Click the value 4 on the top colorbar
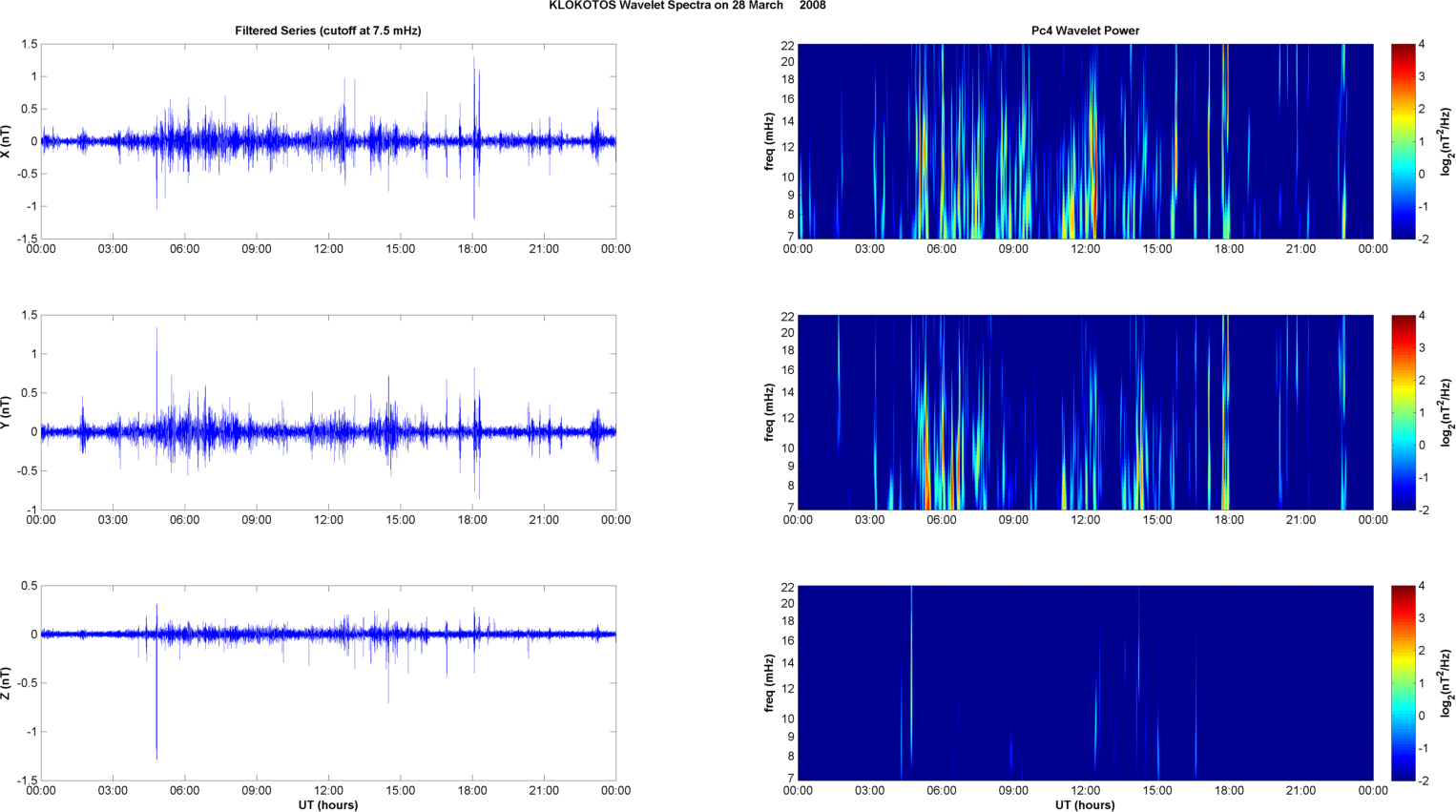The image size is (1456, 812). 1422,45
